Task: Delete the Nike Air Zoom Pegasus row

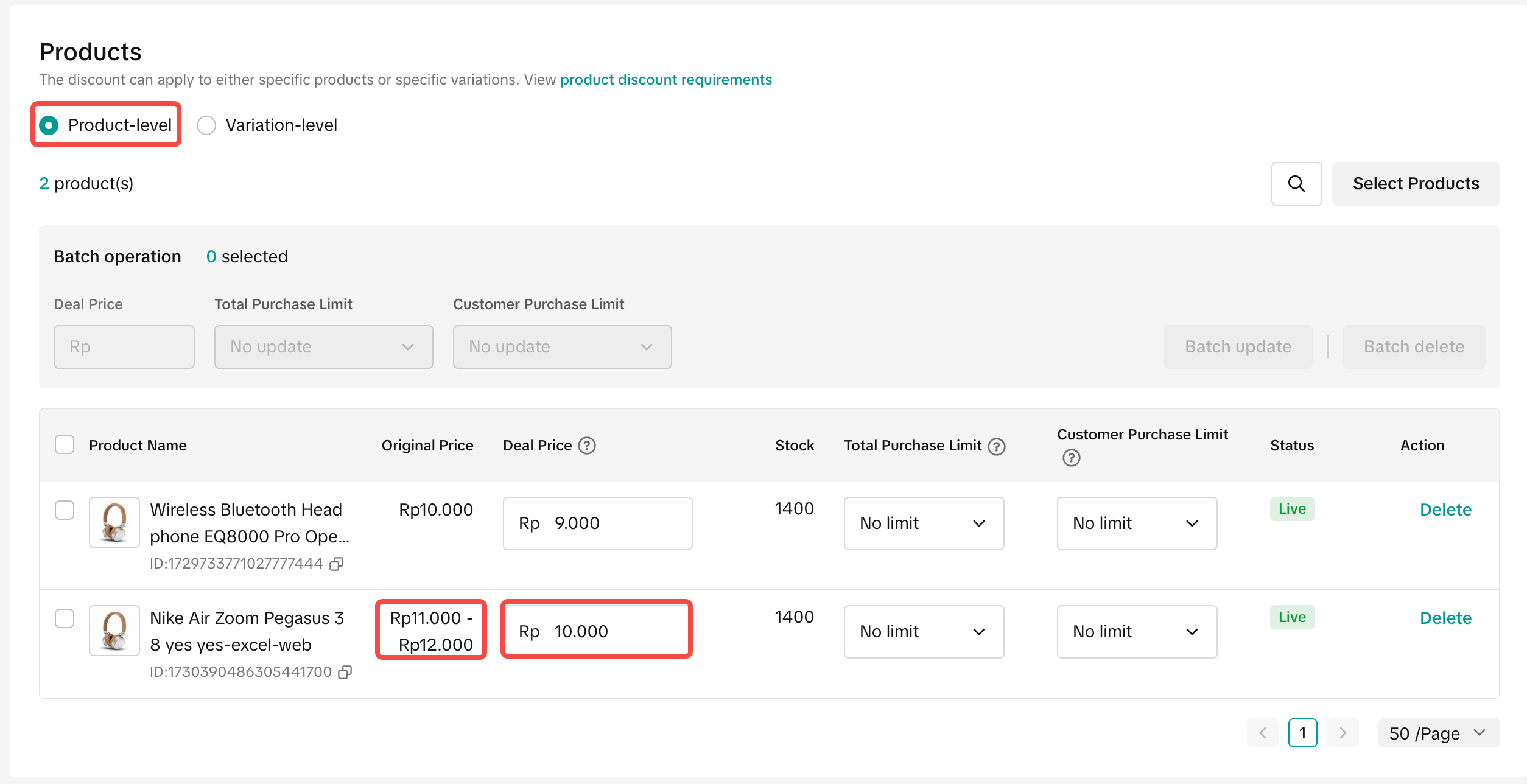Action: click(1445, 618)
